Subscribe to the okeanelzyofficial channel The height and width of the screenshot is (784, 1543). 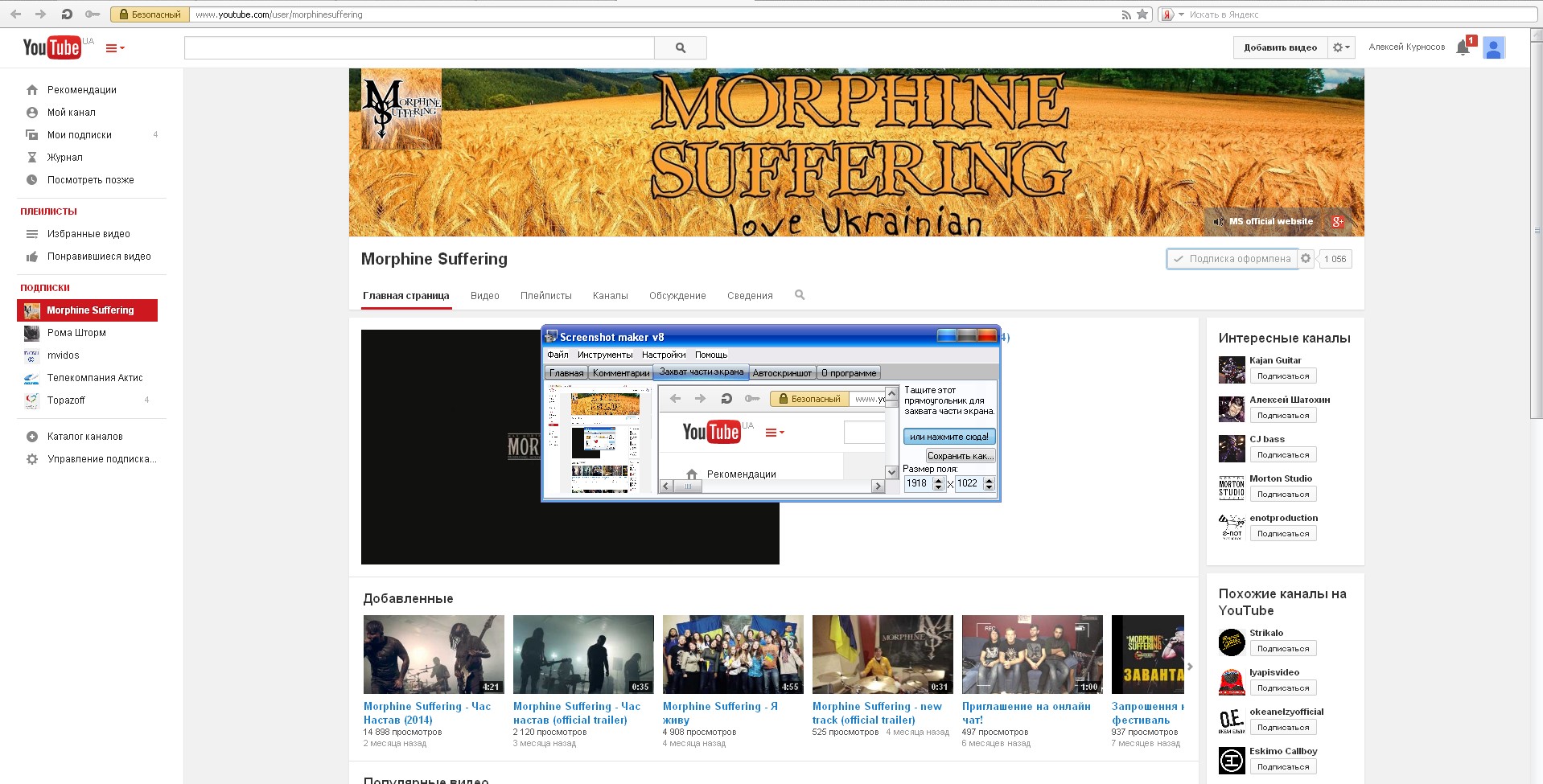click(1283, 728)
